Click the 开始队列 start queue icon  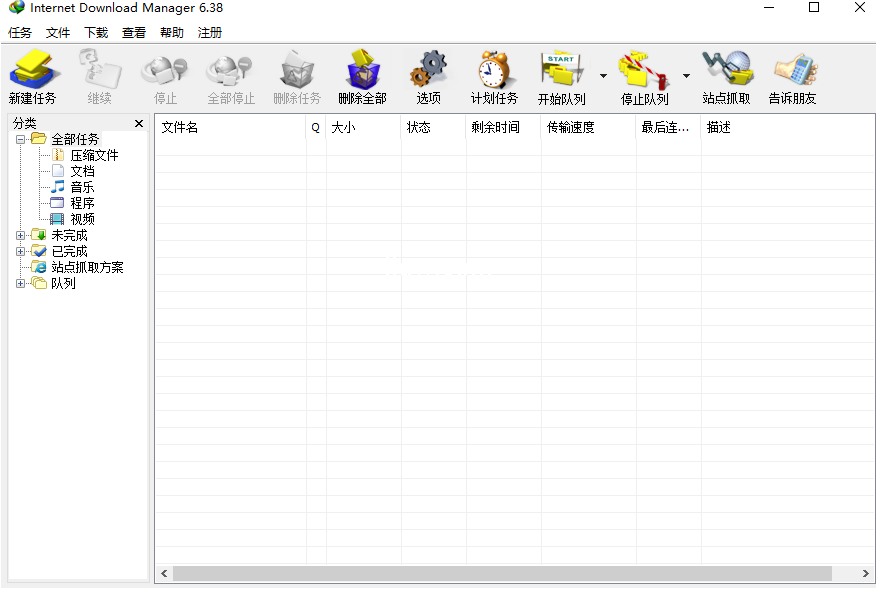[561, 70]
